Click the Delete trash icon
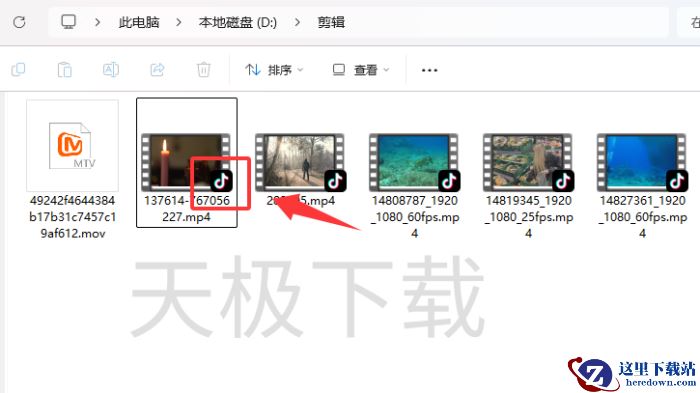The height and width of the screenshot is (393, 700). 204,70
